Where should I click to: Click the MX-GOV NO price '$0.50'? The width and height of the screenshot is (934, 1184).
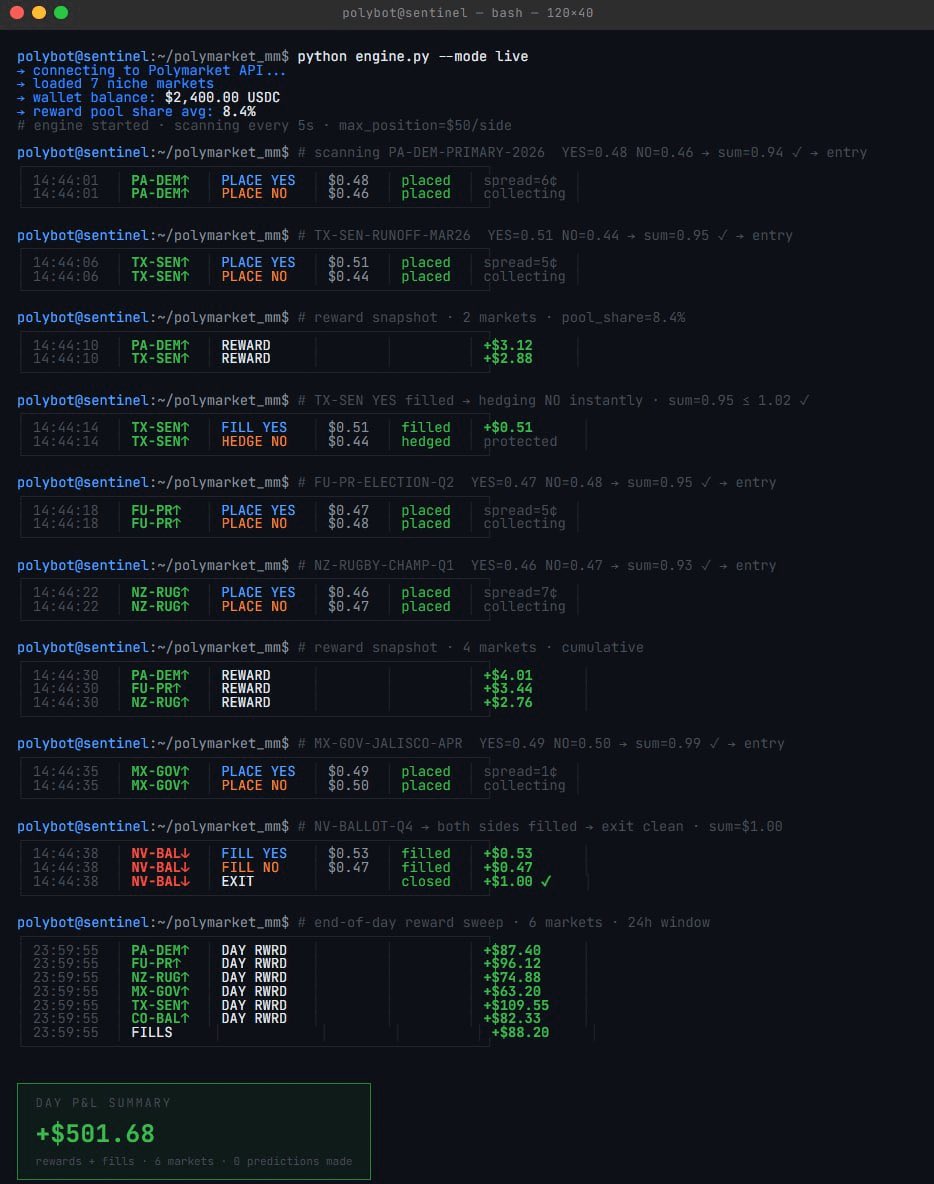[x=348, y=786]
